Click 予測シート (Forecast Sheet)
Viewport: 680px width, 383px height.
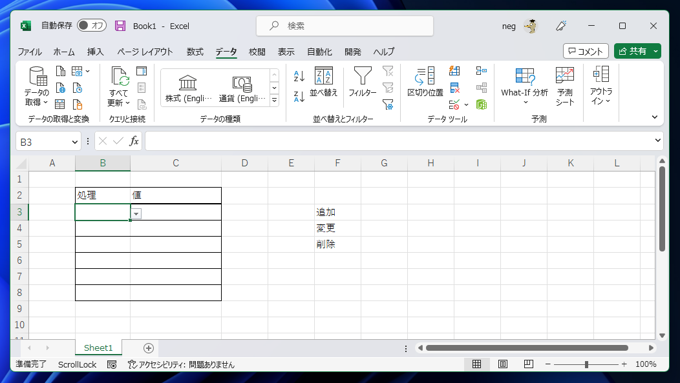point(565,86)
